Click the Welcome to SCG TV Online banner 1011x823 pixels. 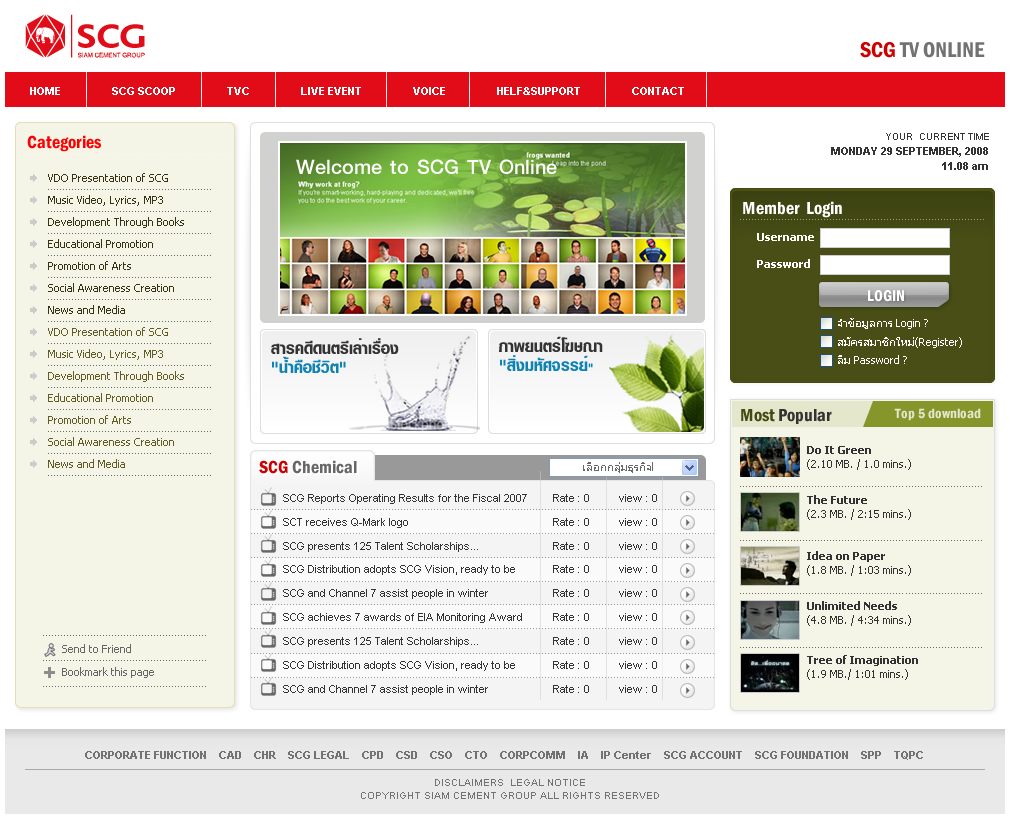point(482,229)
